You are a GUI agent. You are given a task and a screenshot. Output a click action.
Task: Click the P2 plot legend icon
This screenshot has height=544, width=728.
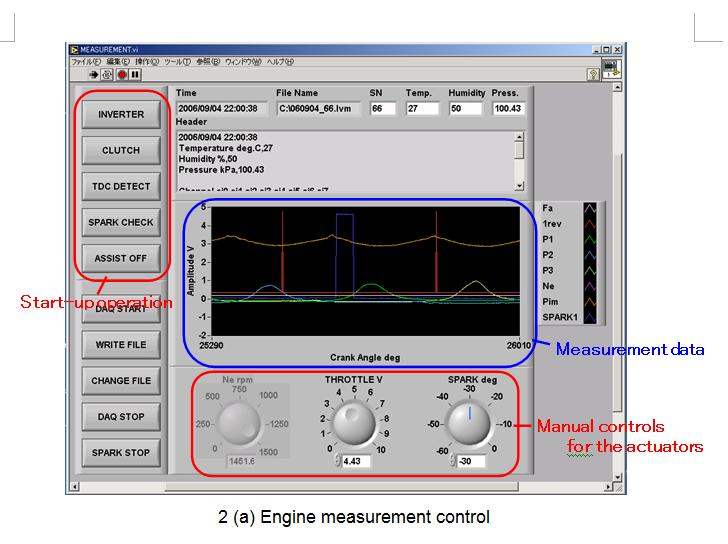coord(590,255)
